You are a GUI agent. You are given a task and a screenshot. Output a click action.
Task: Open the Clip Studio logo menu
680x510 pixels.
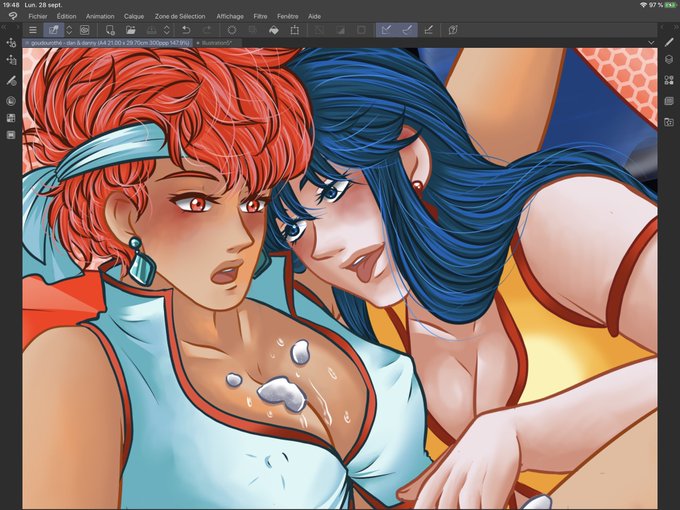click(x=13, y=16)
